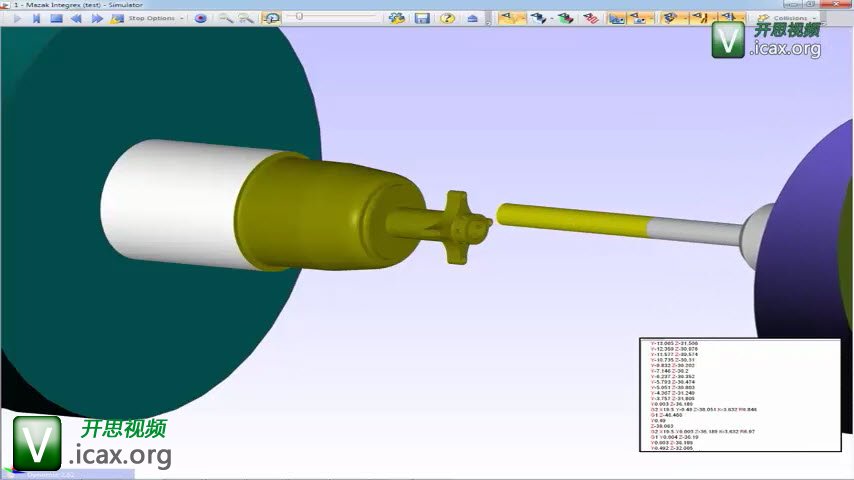Adjust the simulation speed slider handle

click(x=299, y=17)
